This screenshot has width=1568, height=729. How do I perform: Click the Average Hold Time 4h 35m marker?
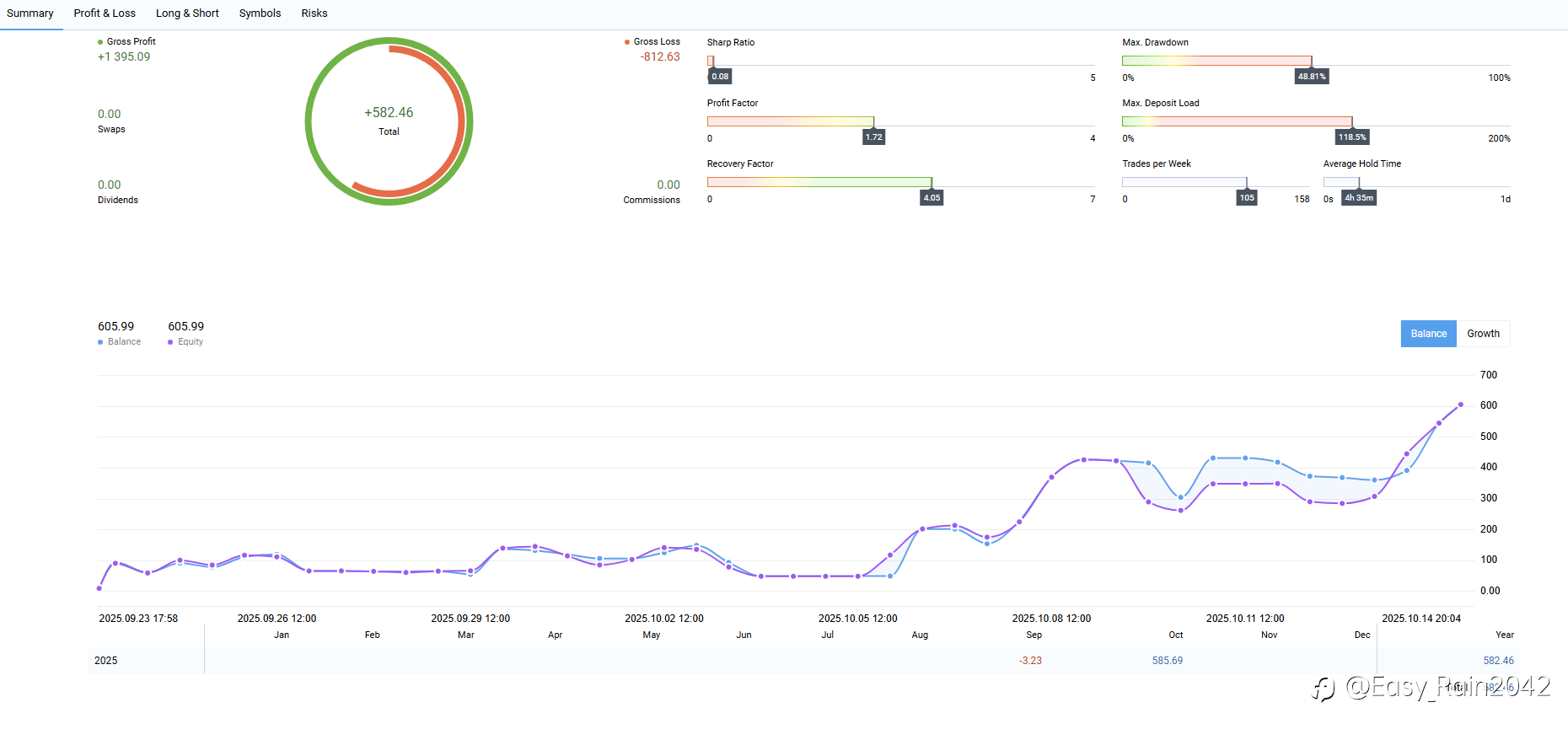[1359, 198]
